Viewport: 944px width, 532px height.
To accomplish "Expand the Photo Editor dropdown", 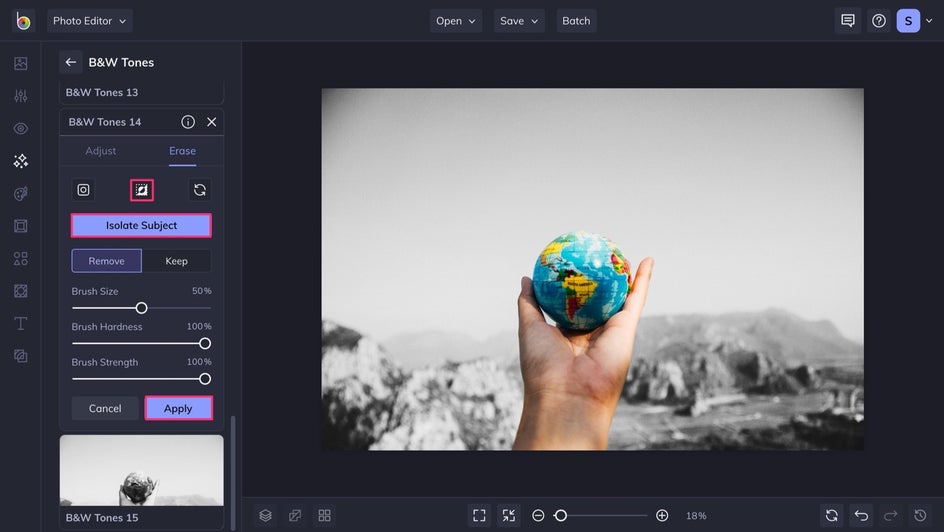I will pos(90,21).
